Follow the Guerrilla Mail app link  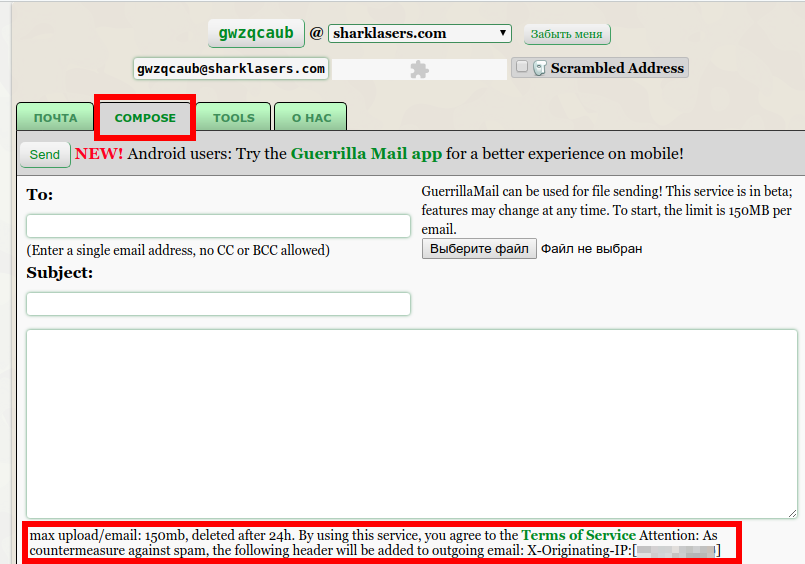[x=366, y=154]
